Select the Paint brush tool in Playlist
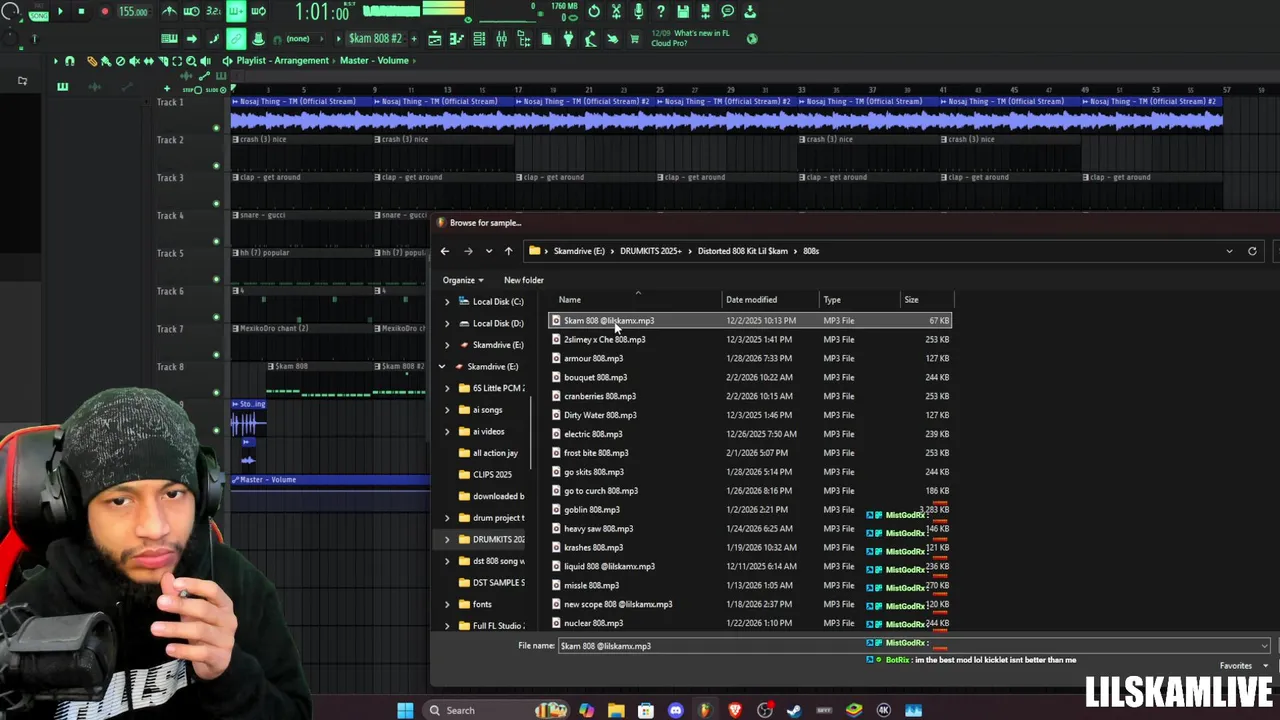The image size is (1280, 720). [105, 61]
